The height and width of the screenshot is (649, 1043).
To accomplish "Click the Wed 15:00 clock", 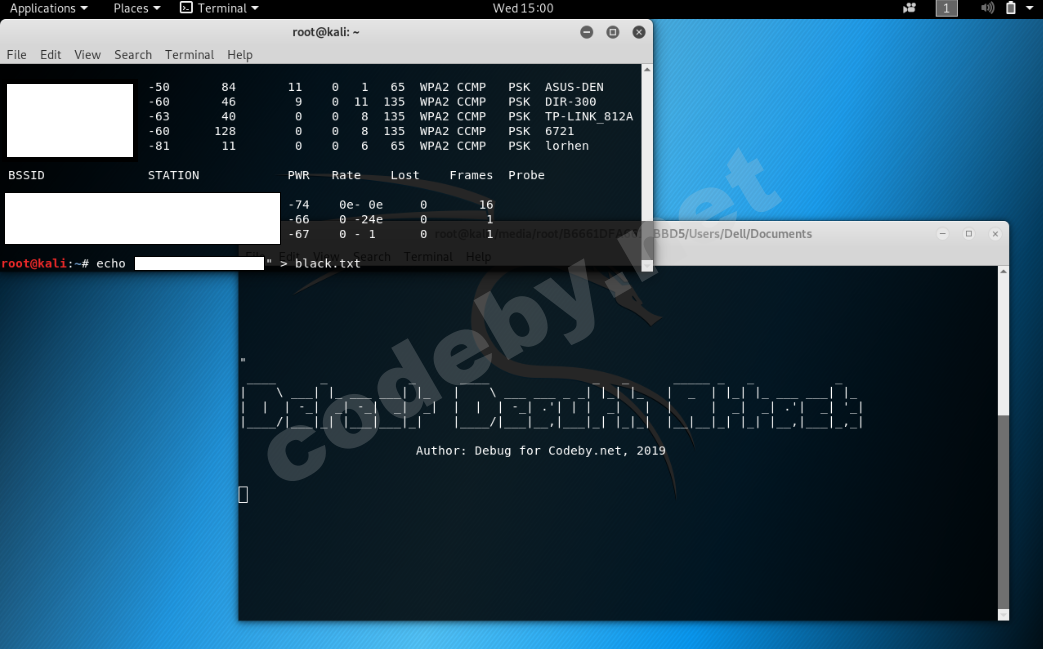I will click(x=523, y=8).
